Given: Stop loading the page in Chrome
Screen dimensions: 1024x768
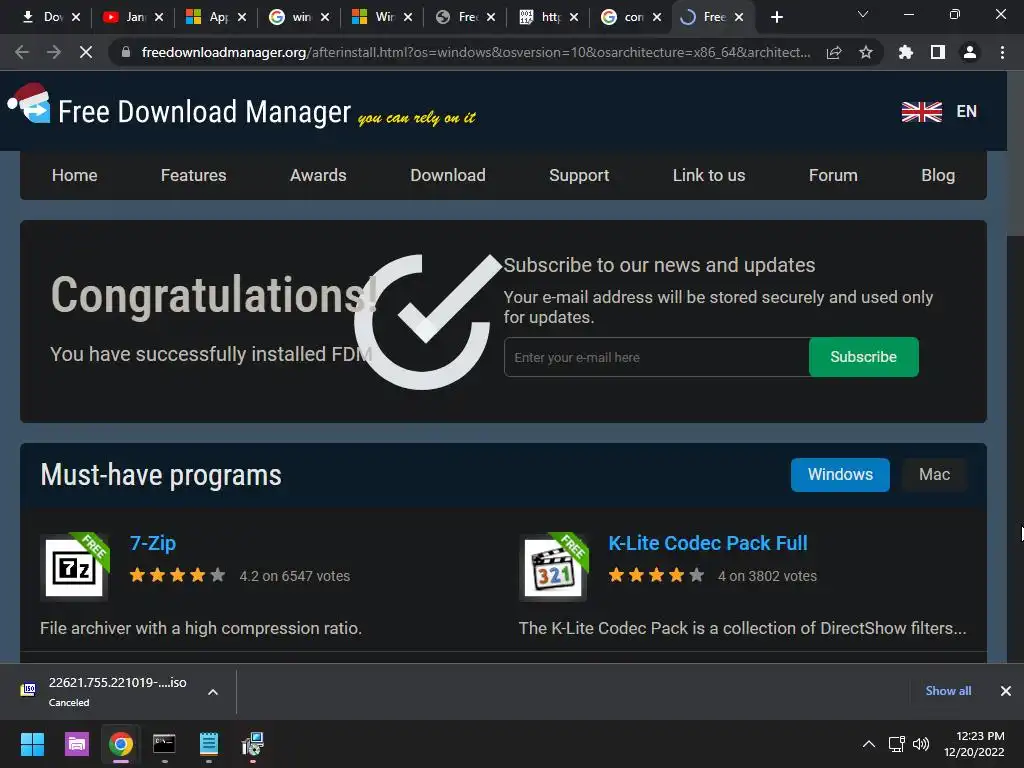Looking at the screenshot, I should [x=86, y=52].
